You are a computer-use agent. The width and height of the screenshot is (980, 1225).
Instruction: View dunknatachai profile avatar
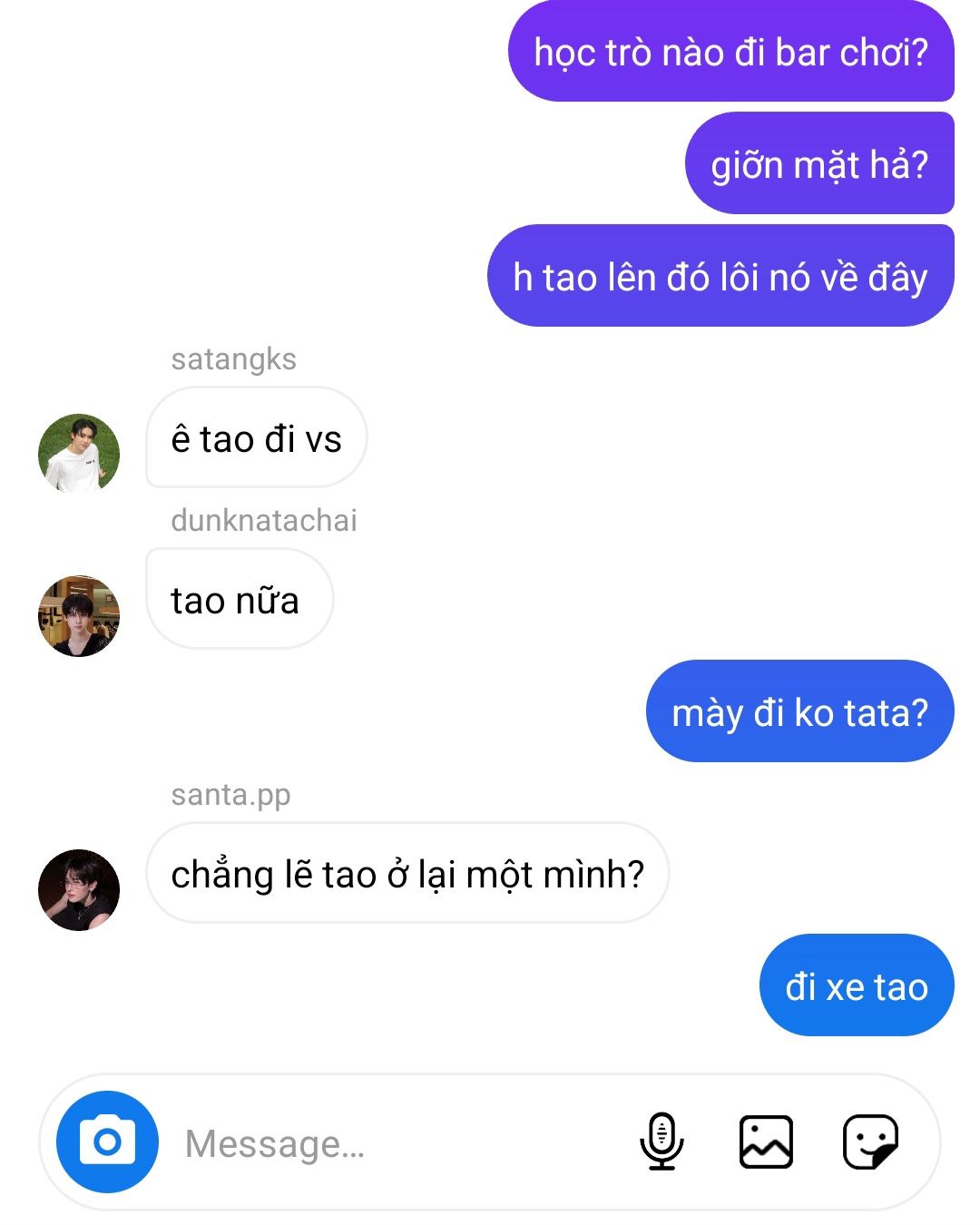(79, 616)
